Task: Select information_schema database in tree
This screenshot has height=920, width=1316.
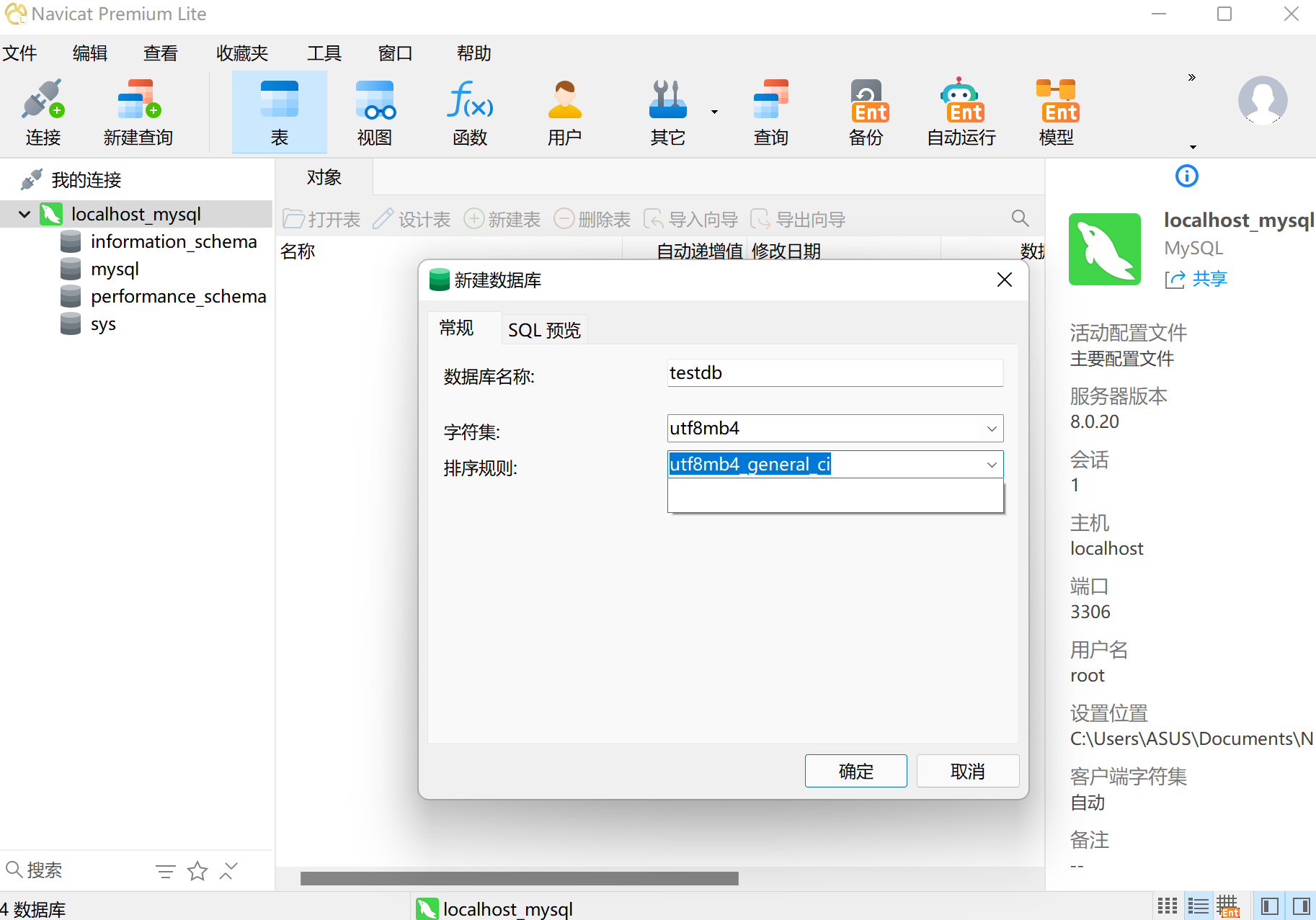Action: (x=174, y=241)
